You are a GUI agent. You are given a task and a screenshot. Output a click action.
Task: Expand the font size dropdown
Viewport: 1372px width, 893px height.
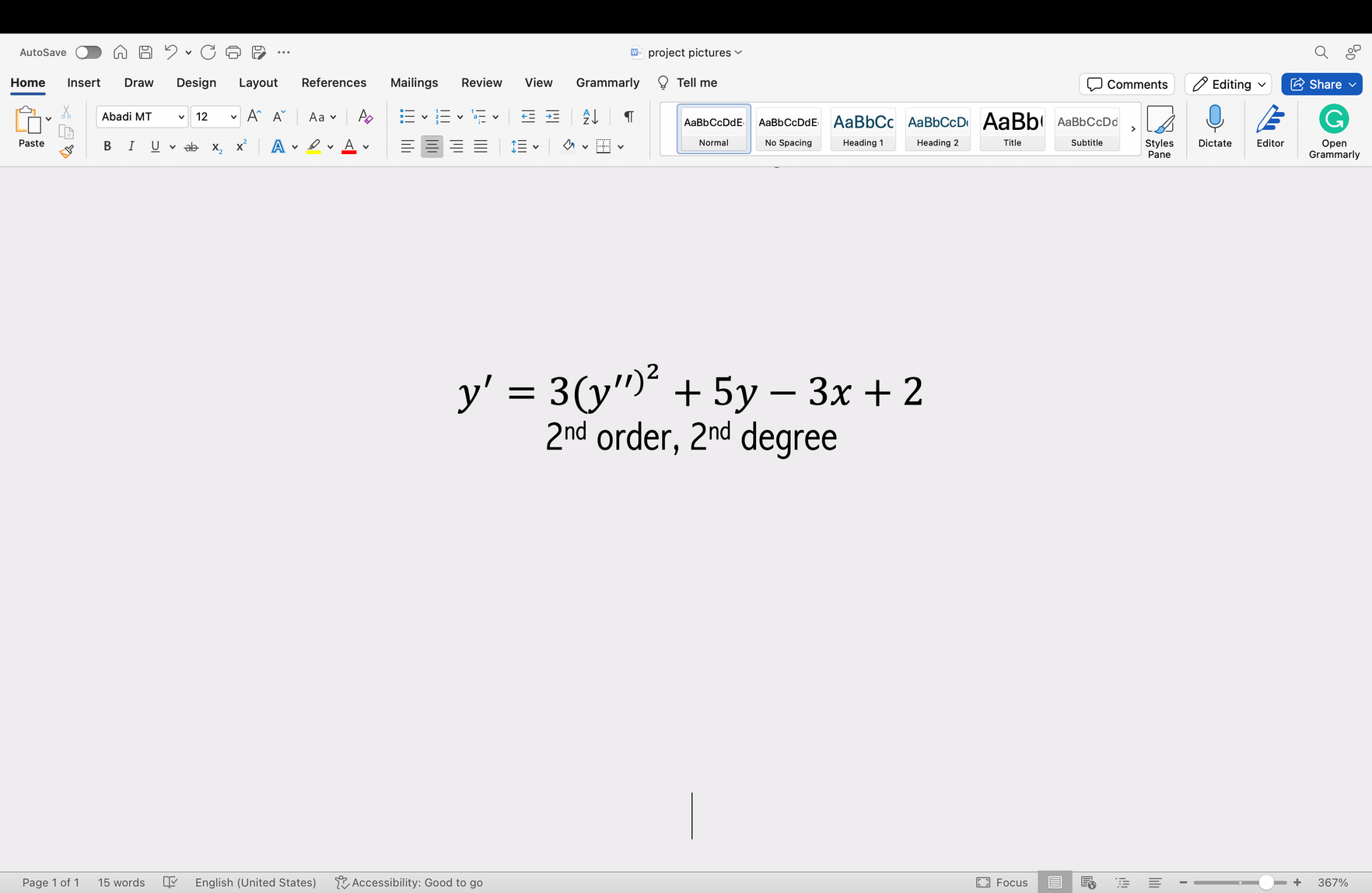click(233, 117)
